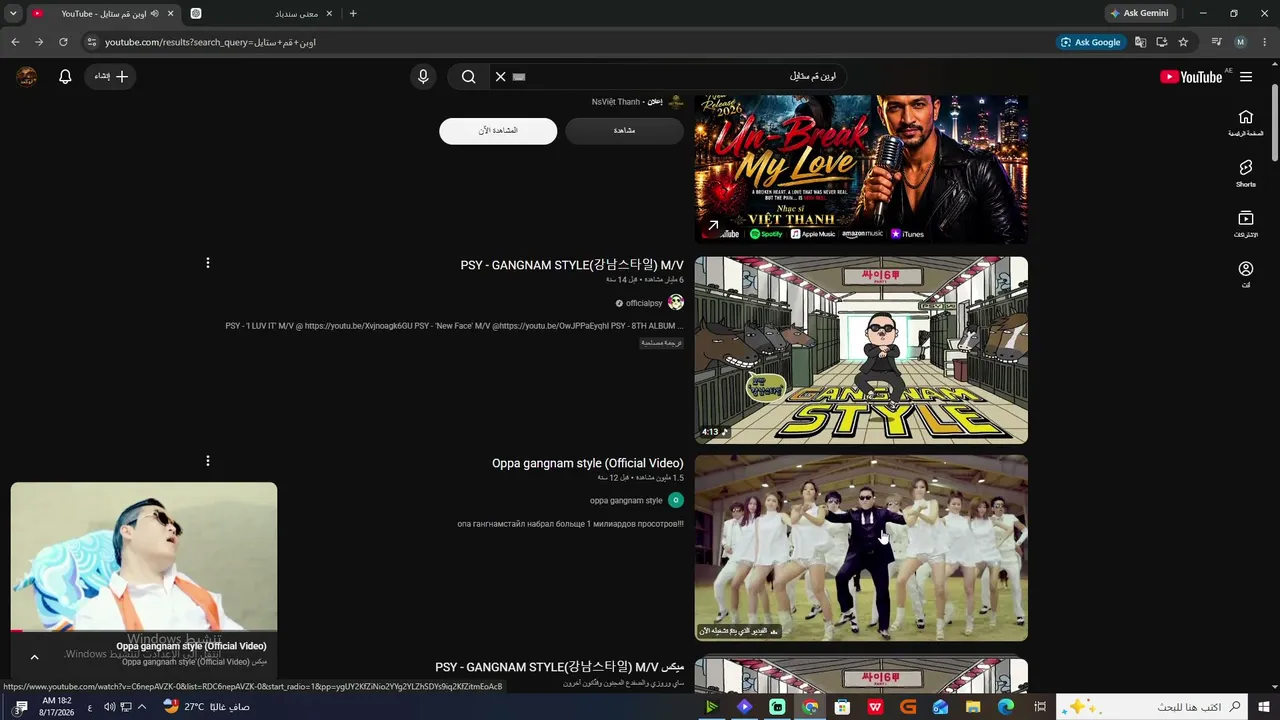1280x720 pixels.
Task: Open Shorts in the YouTube sidebar
Action: click(x=1246, y=173)
